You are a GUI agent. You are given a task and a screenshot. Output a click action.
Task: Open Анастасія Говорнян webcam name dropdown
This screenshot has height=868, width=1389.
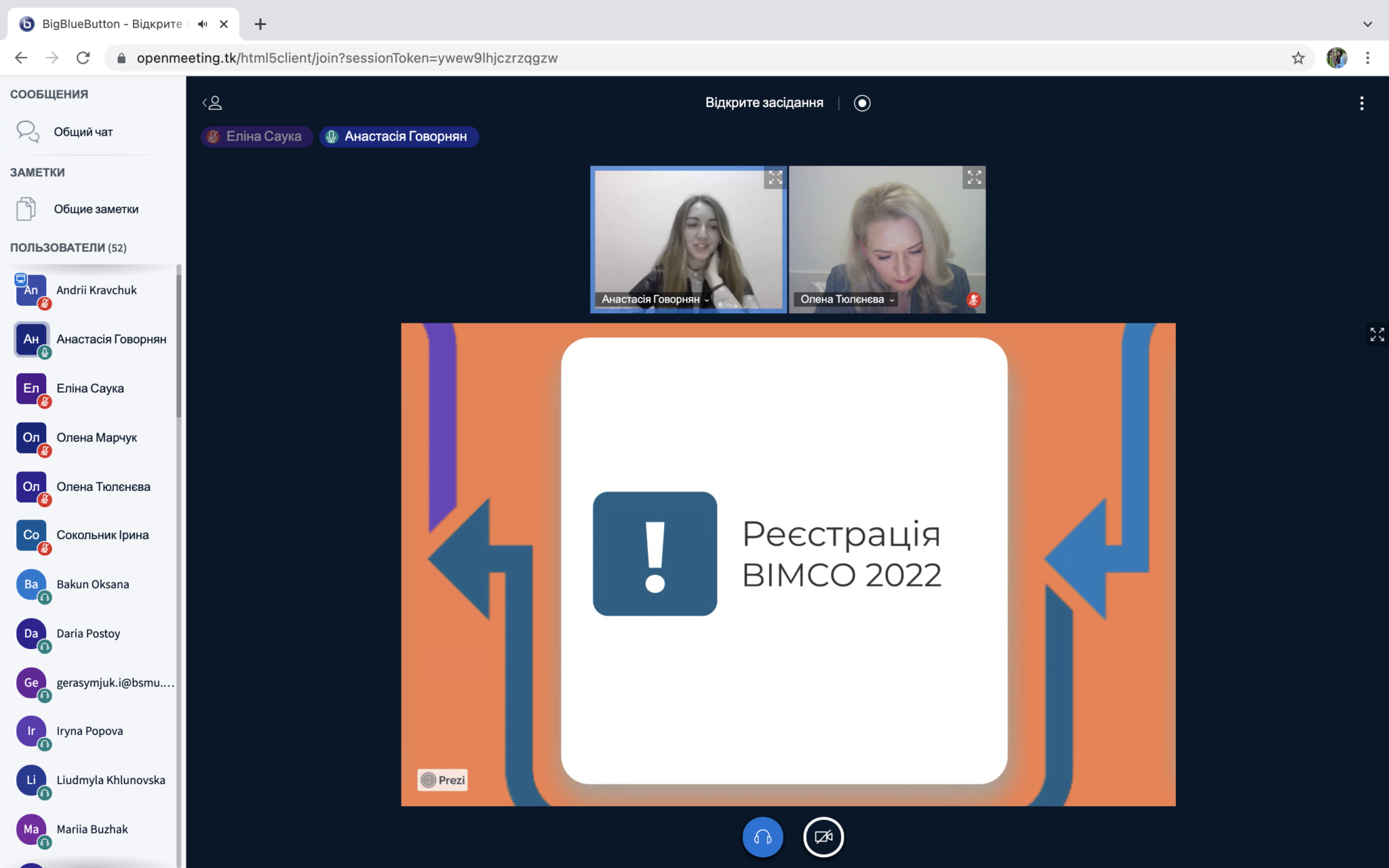pos(656,299)
